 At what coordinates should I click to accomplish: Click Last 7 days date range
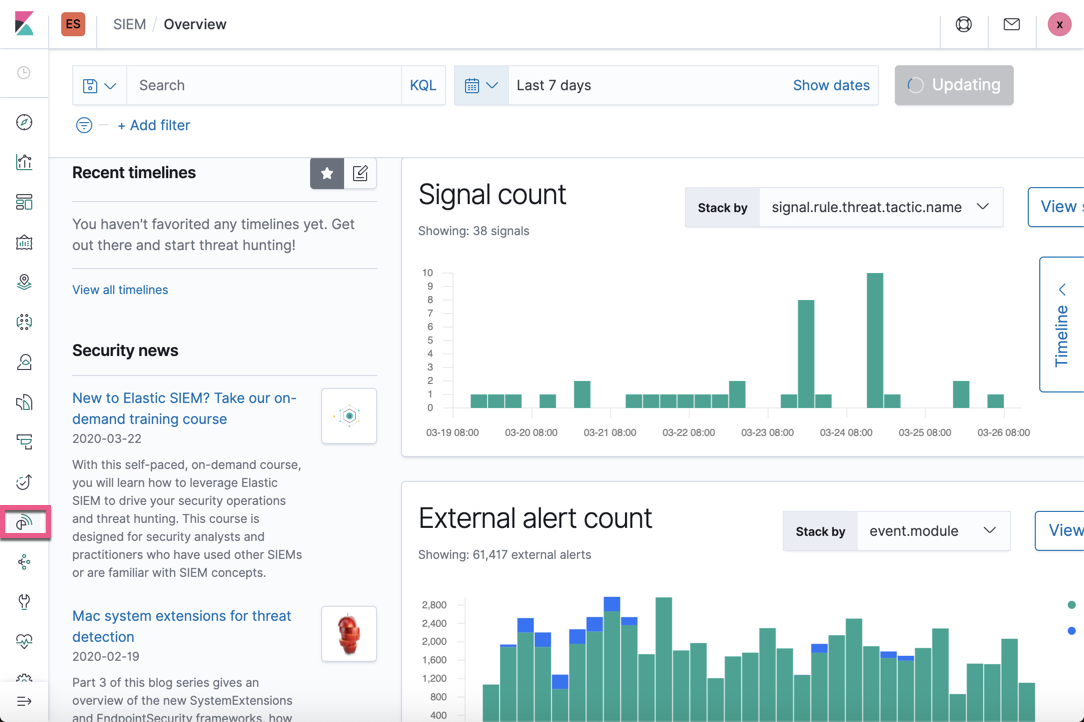tap(554, 85)
